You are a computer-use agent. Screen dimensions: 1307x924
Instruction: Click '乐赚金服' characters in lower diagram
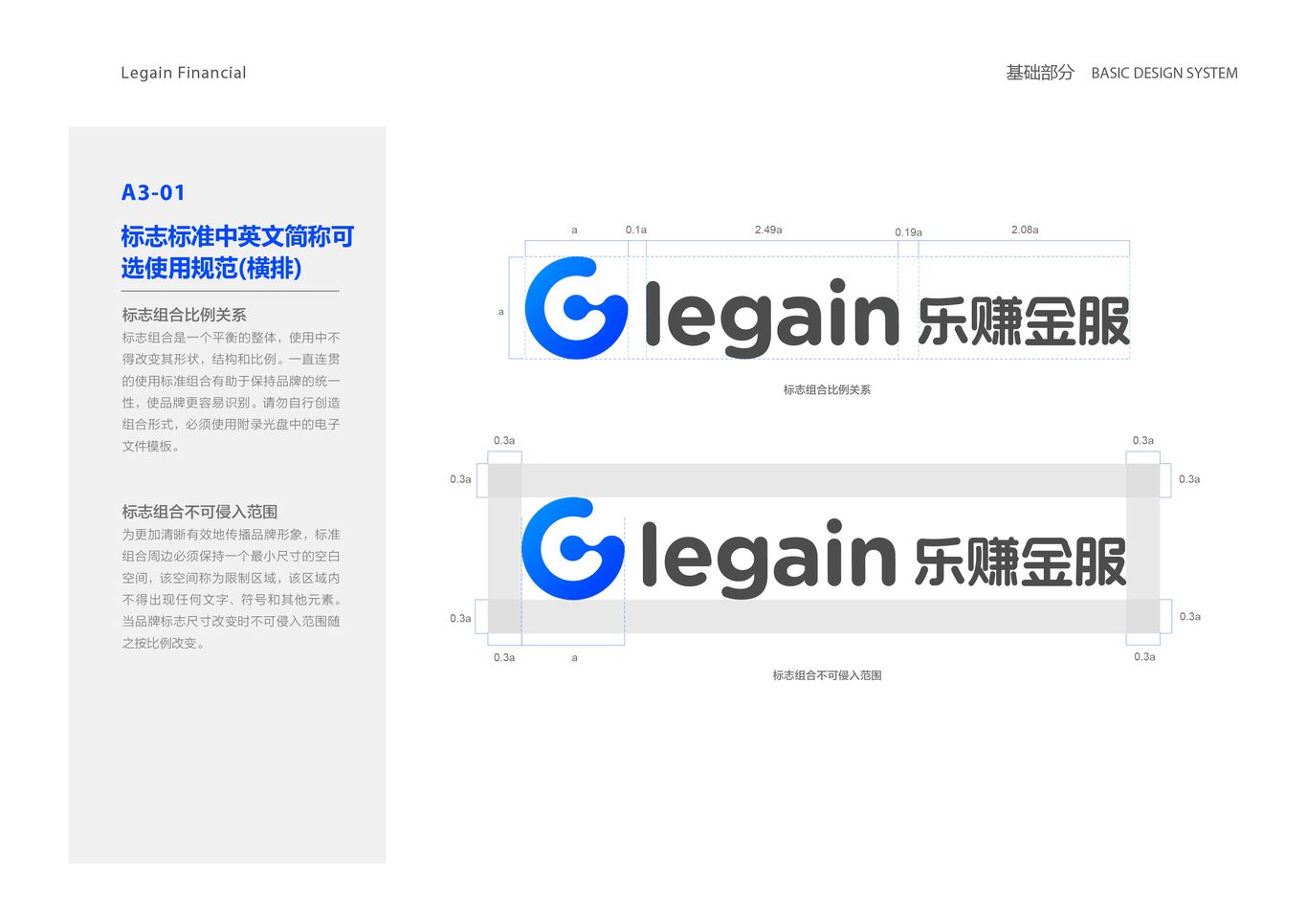pyautogui.click(x=1021, y=562)
